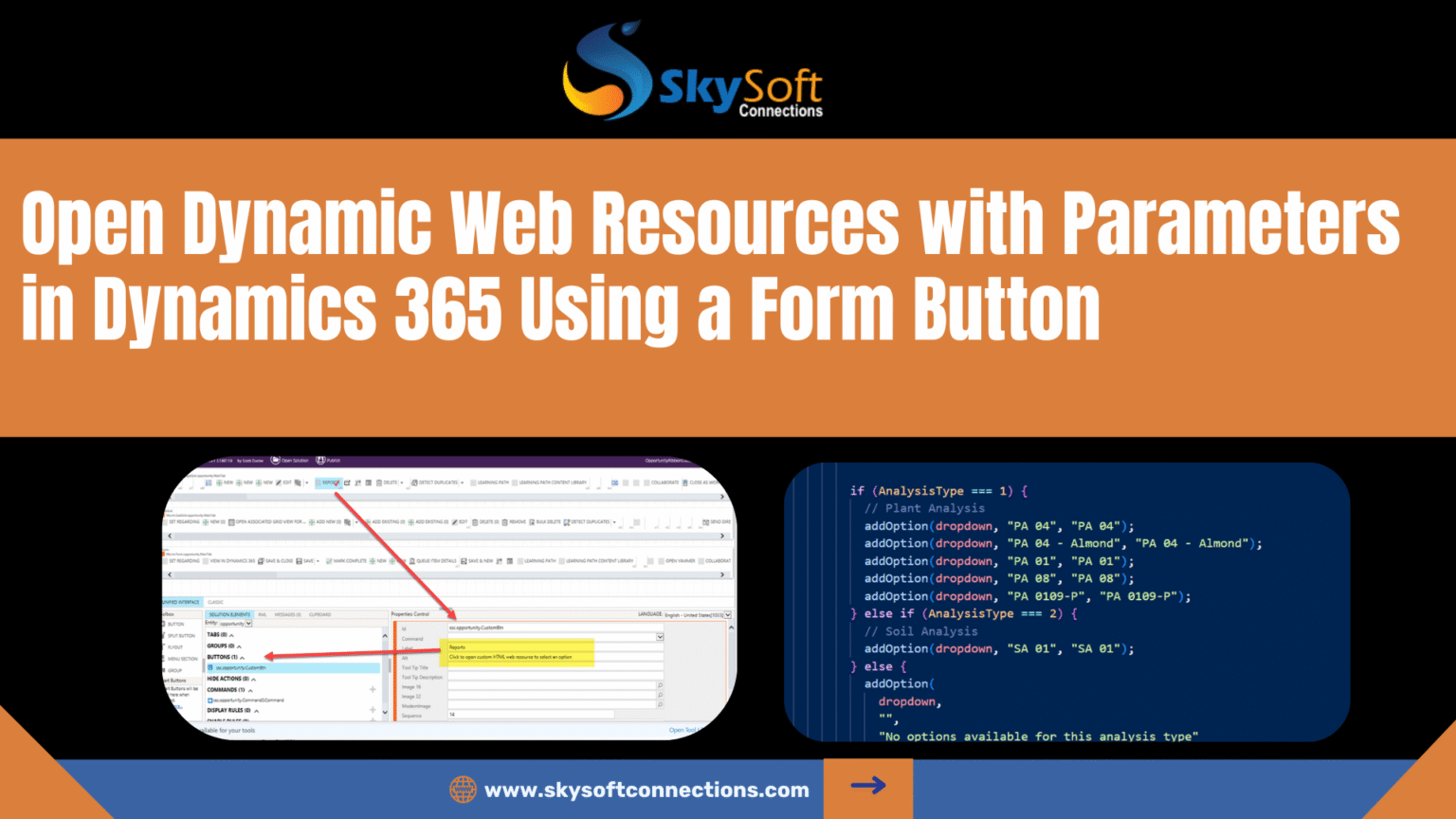
Task: Visit the www.skysoftconnections.com link
Action: (647, 789)
